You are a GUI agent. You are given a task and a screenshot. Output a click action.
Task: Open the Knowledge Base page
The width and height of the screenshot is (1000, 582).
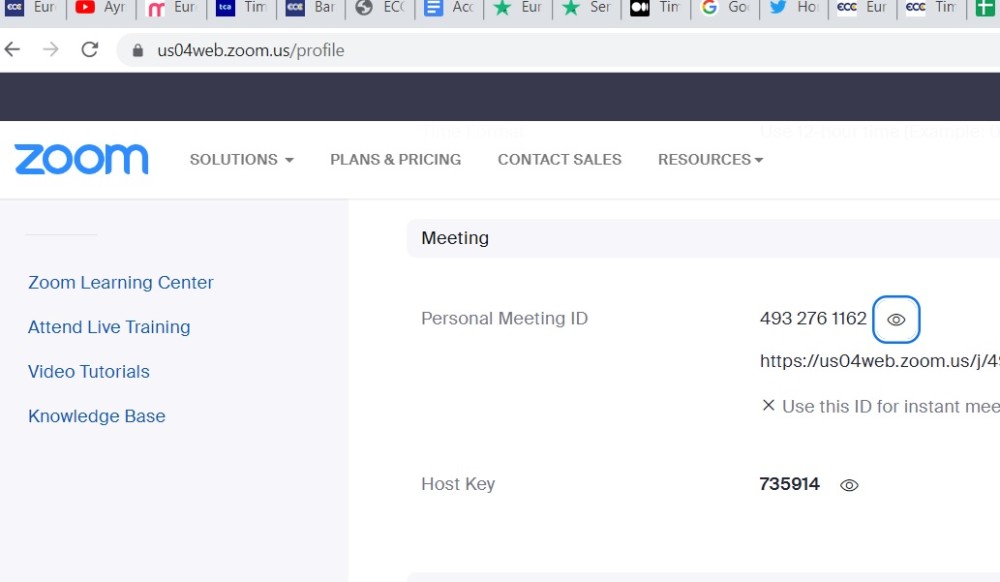click(x=96, y=416)
